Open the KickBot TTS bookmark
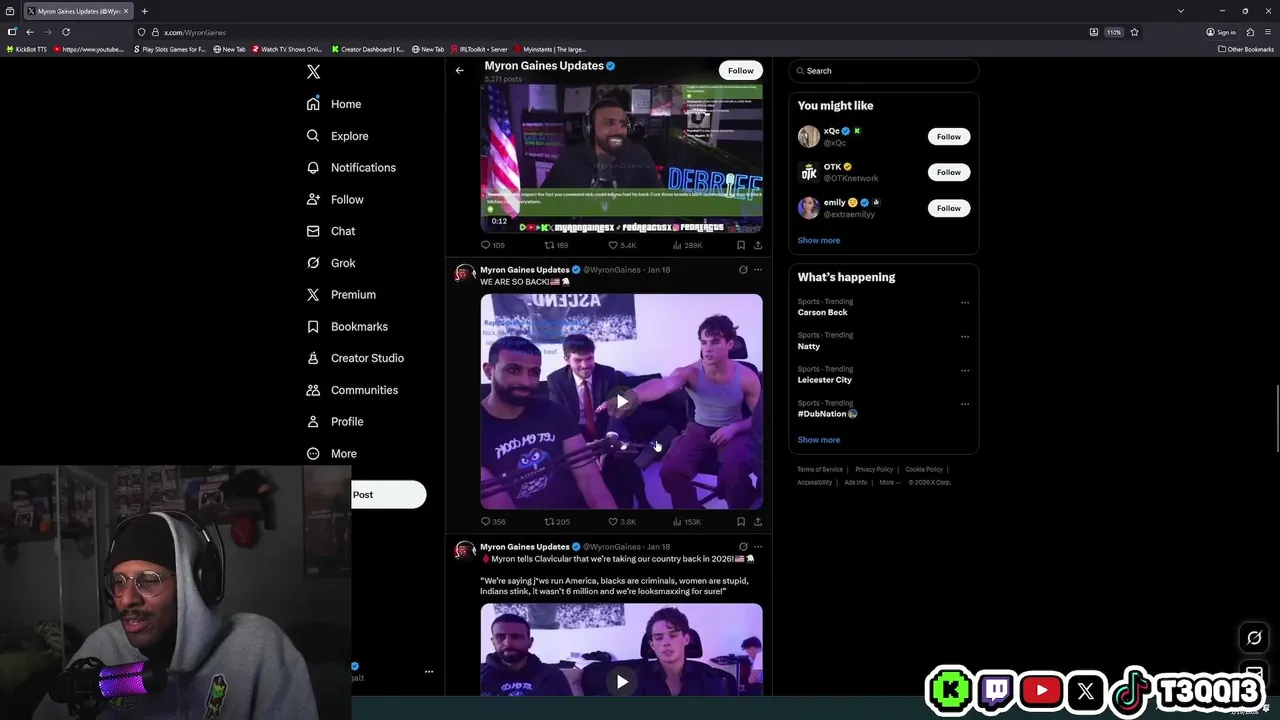The height and width of the screenshot is (720, 1280). click(27, 49)
